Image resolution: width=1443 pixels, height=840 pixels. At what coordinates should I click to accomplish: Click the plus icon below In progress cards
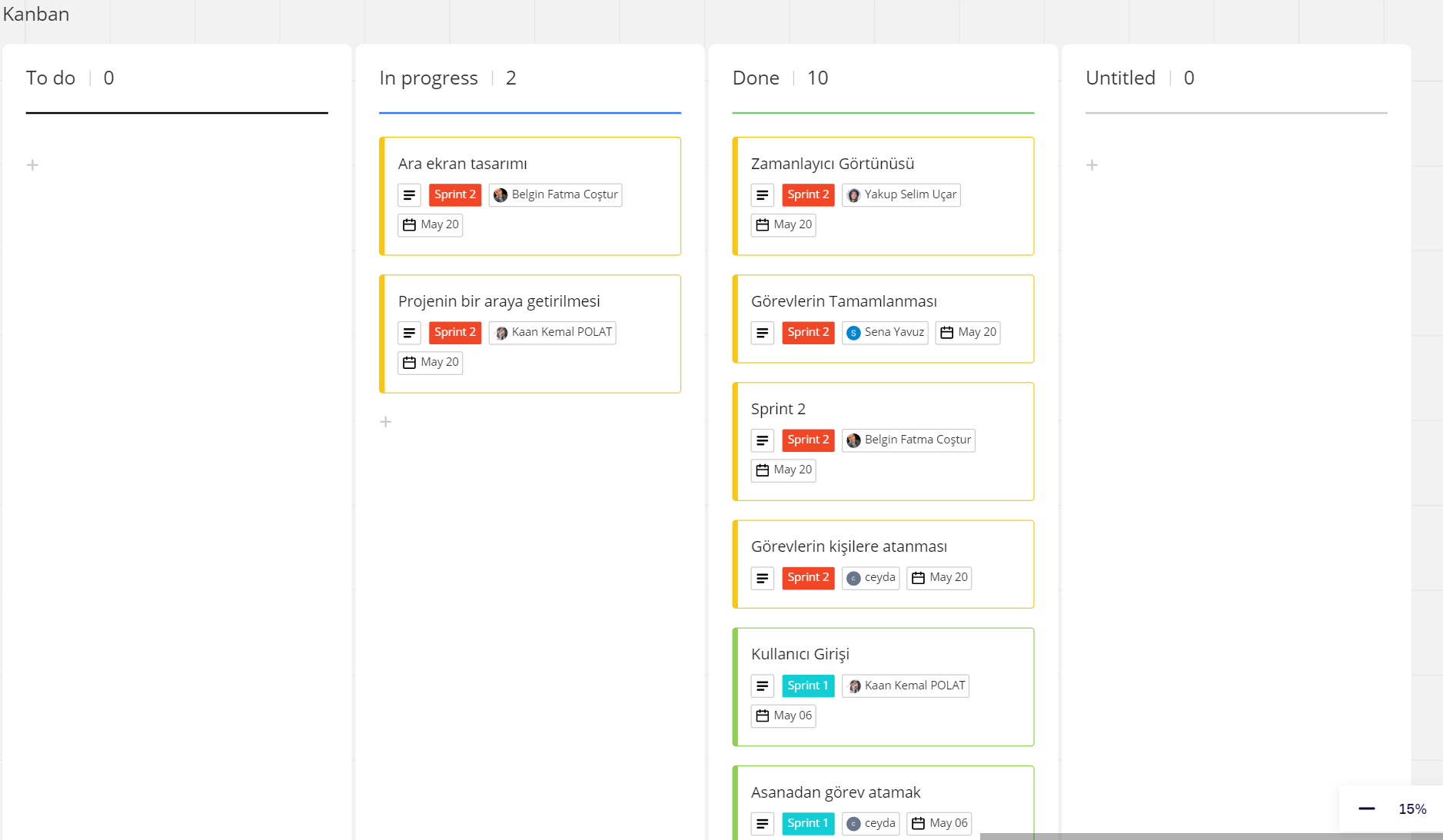(386, 421)
